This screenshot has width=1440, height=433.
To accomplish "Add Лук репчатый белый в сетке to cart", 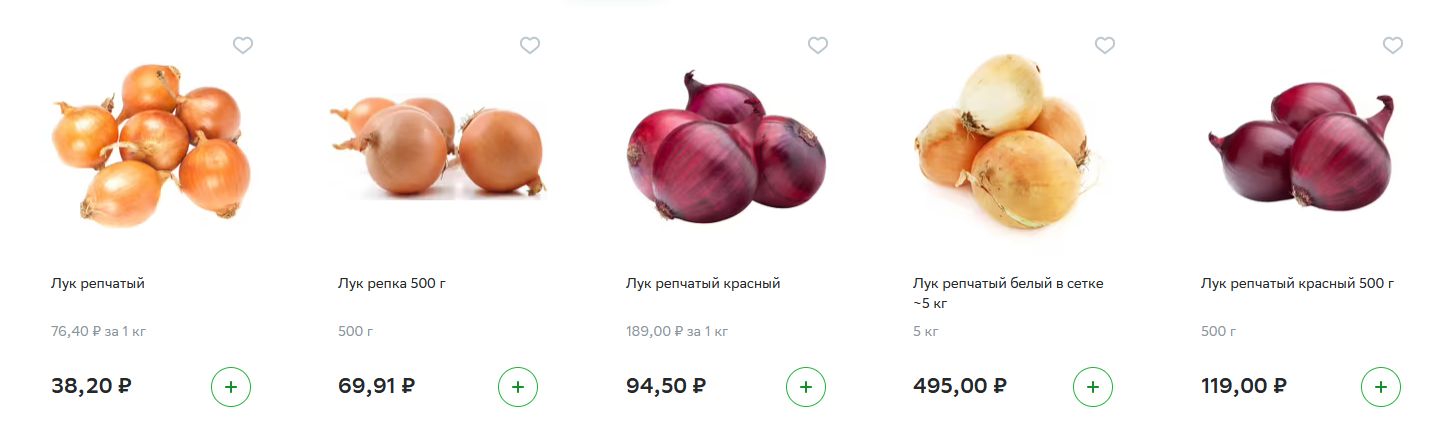I will [1093, 387].
